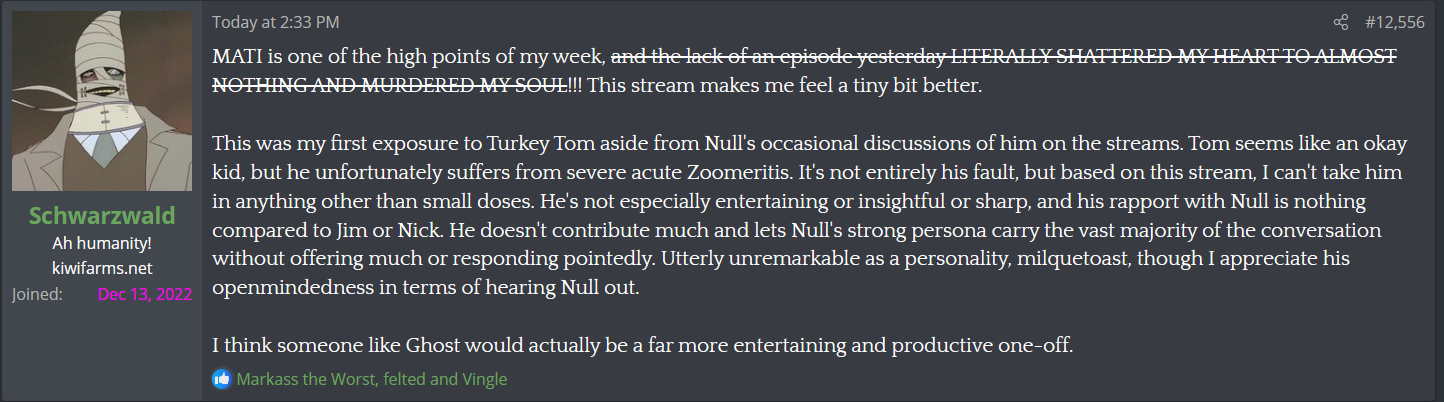Click the share post icon
Image resolution: width=1444 pixels, height=402 pixels.
pyautogui.click(x=1341, y=22)
